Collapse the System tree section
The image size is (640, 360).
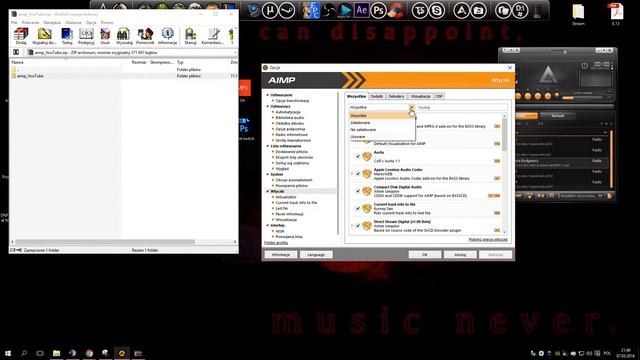(268, 174)
